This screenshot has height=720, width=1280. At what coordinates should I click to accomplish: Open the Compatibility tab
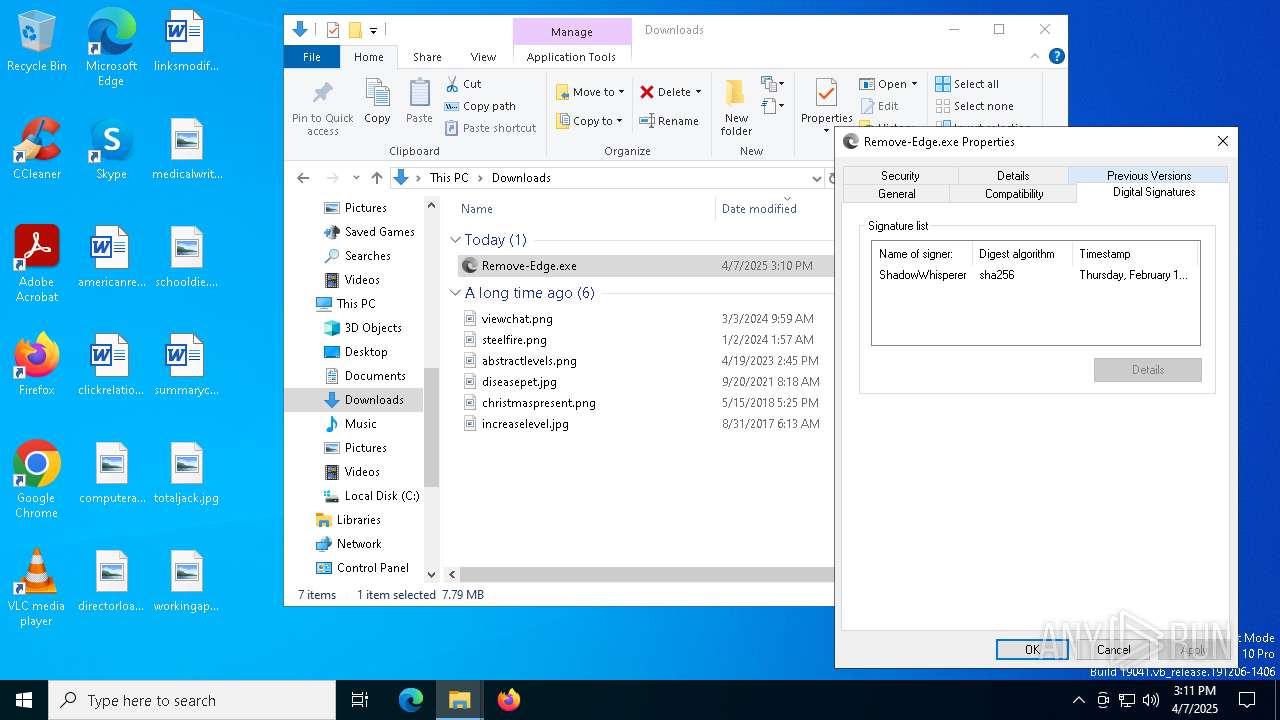click(1014, 194)
